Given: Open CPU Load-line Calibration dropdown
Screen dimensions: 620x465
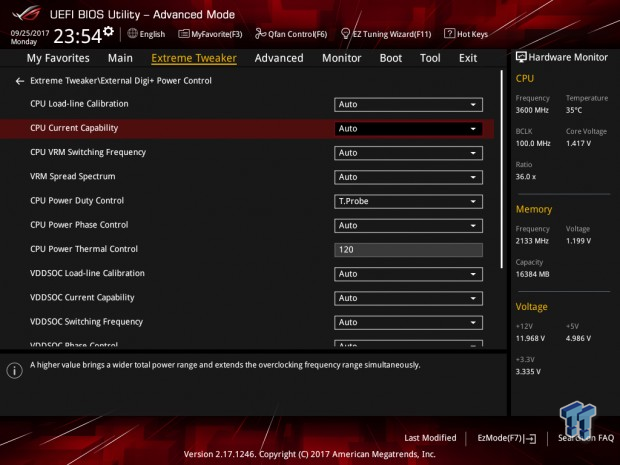Looking at the screenshot, I should click(x=408, y=104).
